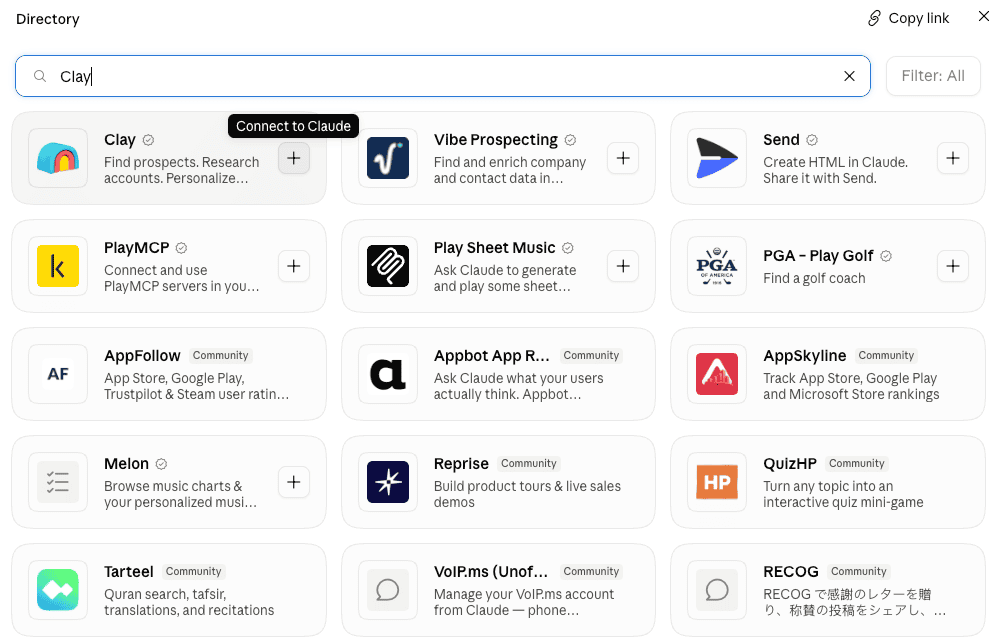Clear the search field with X icon
1006x642 pixels.
coord(849,76)
